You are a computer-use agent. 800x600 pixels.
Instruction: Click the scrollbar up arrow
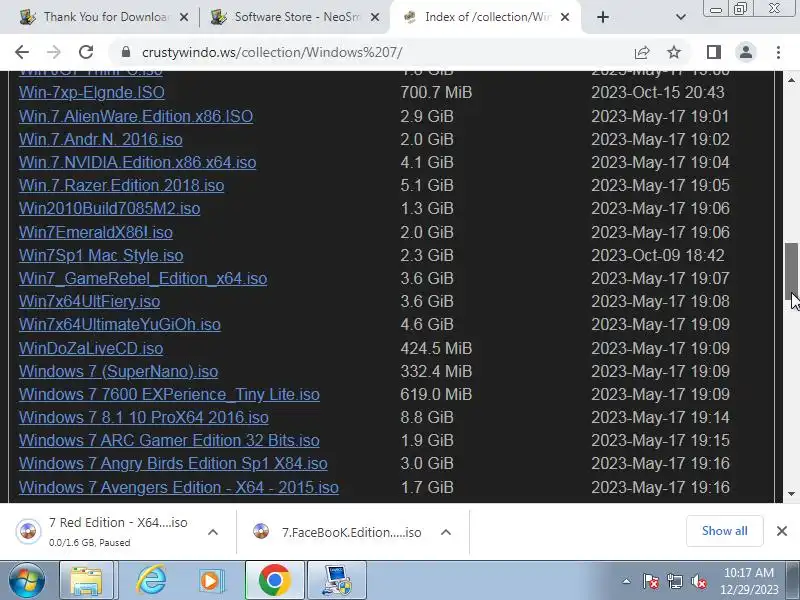click(x=791, y=80)
